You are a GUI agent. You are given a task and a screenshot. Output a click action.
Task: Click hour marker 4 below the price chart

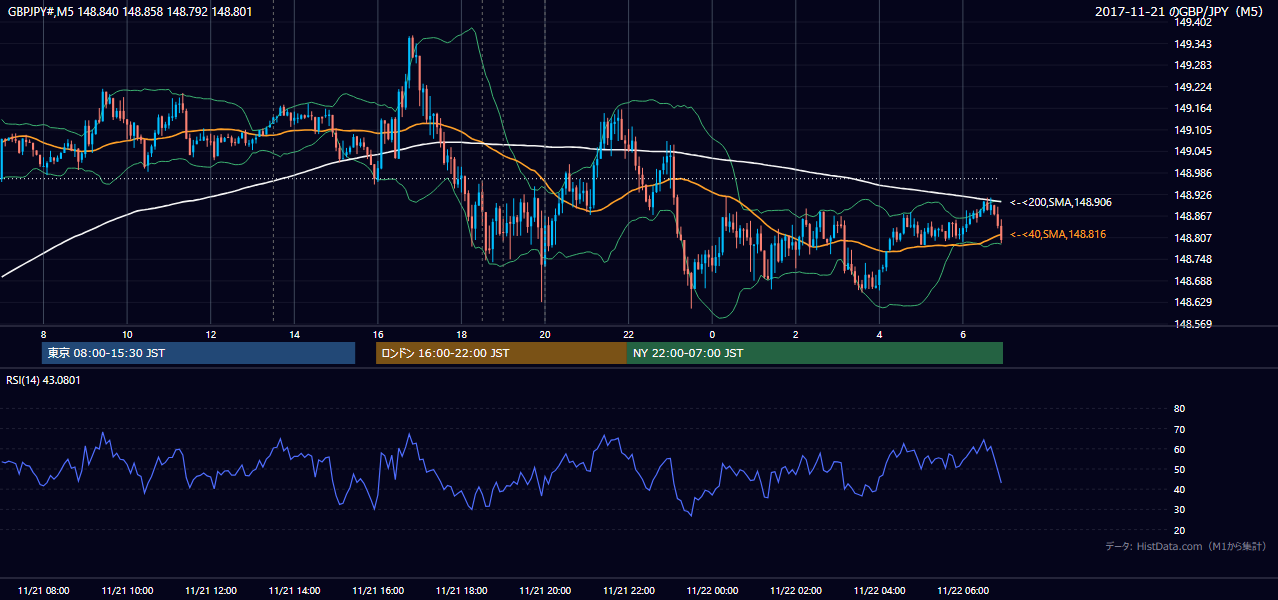880,334
